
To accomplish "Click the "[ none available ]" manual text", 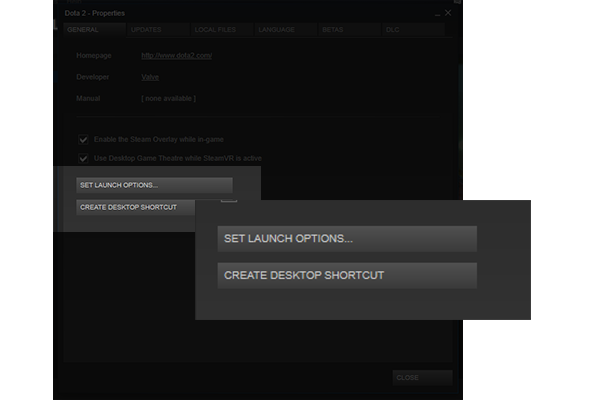I will (x=168, y=98).
